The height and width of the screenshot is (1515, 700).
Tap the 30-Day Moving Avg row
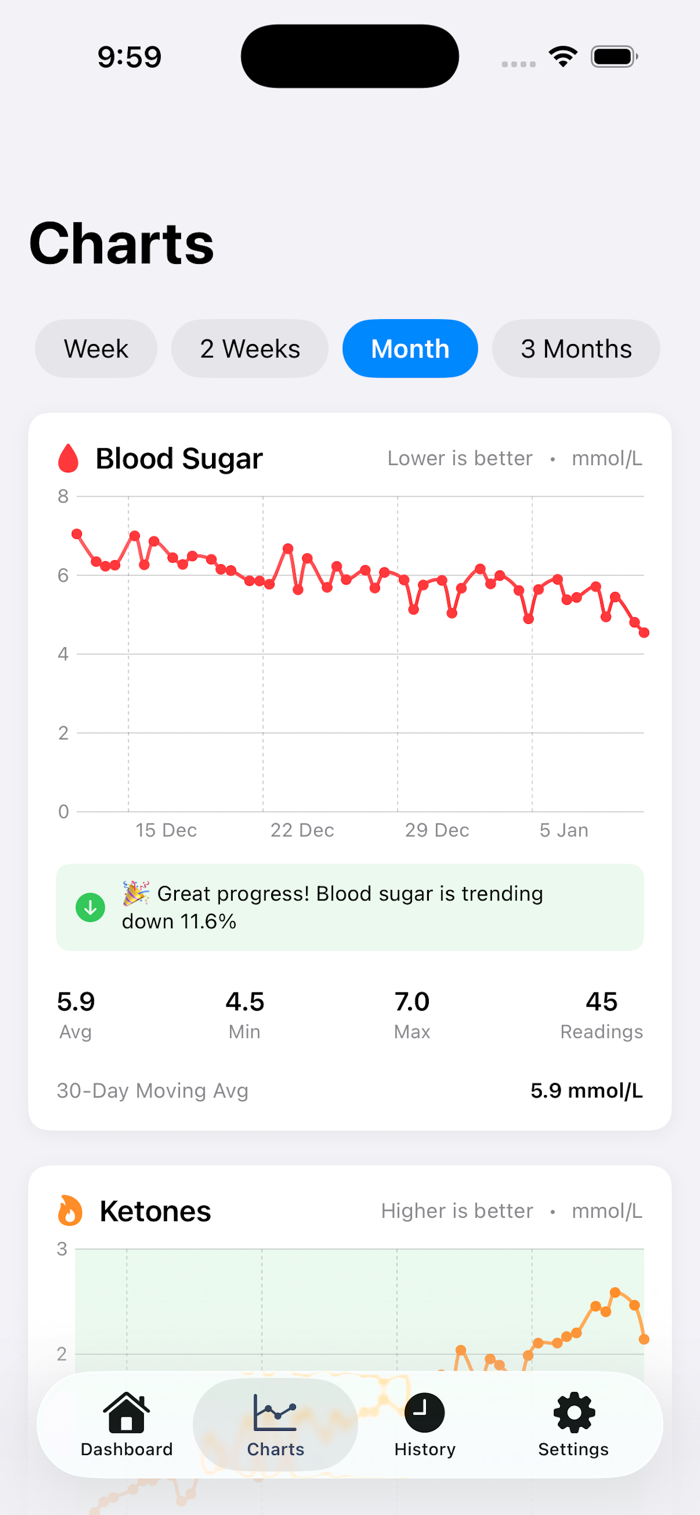(x=350, y=1091)
